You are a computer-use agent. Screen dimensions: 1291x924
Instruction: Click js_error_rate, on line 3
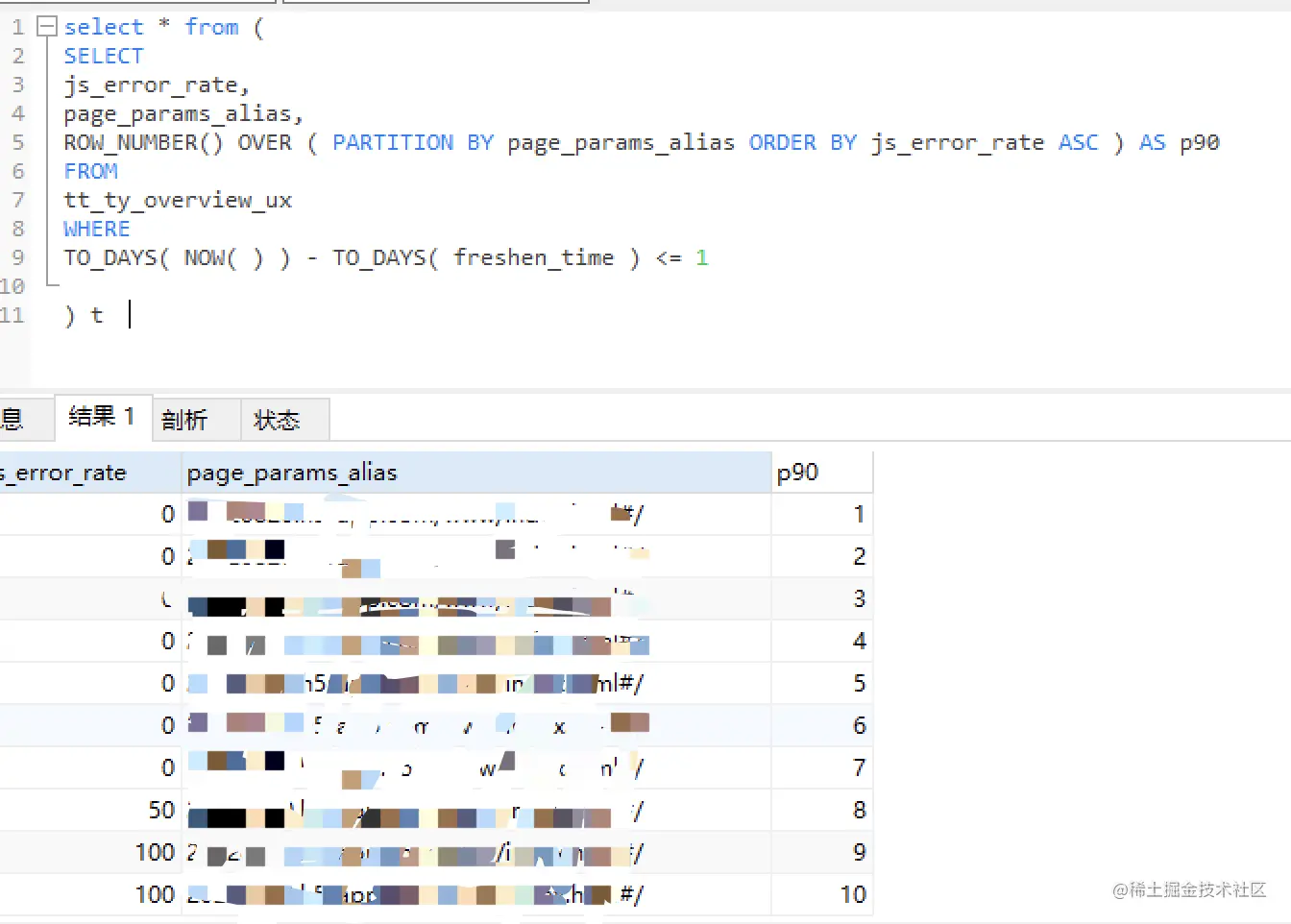(157, 85)
